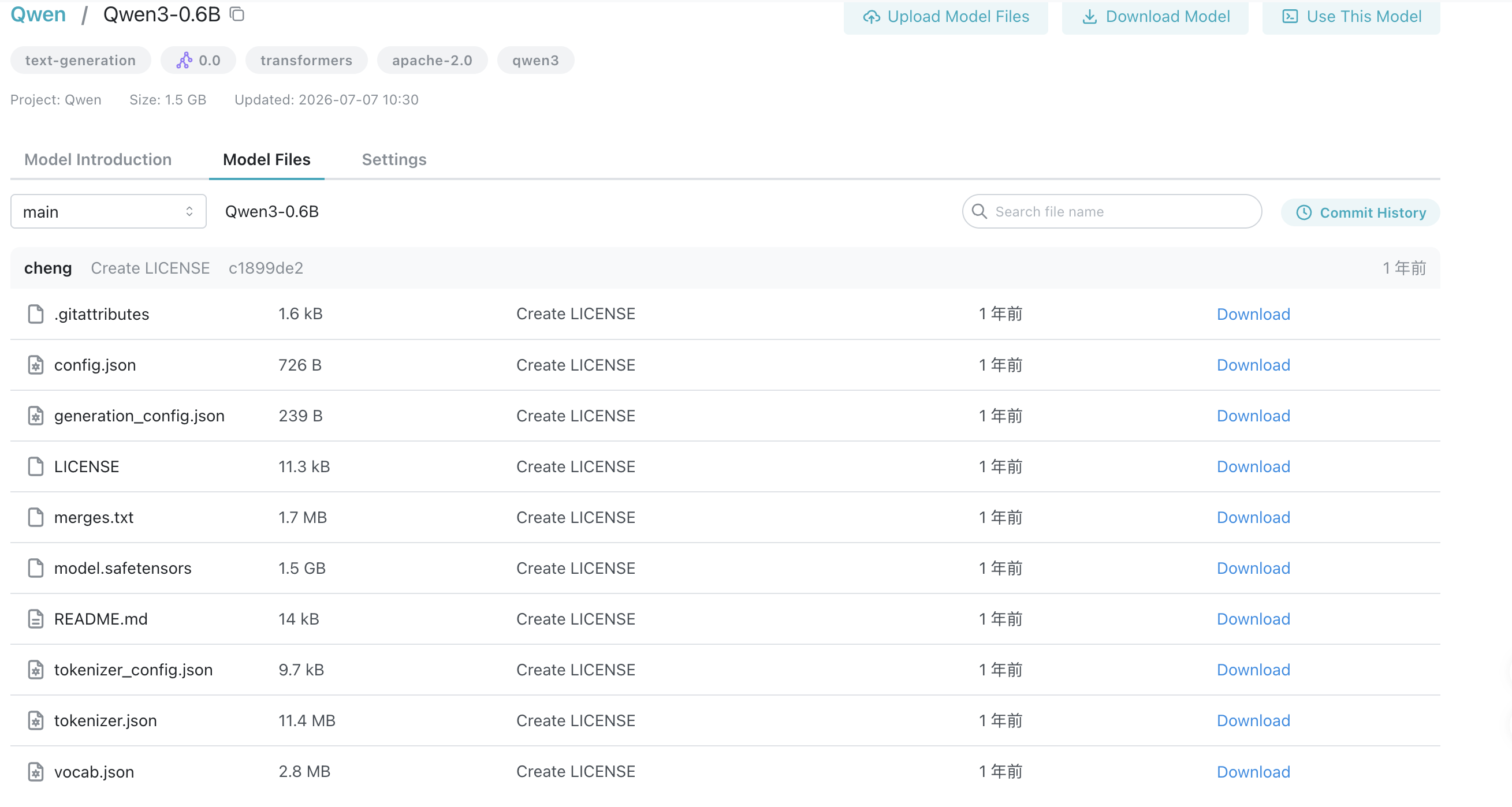Screen dimensions: 1512x807
Task: Click the magnifier icon in search box
Action: pos(979,211)
